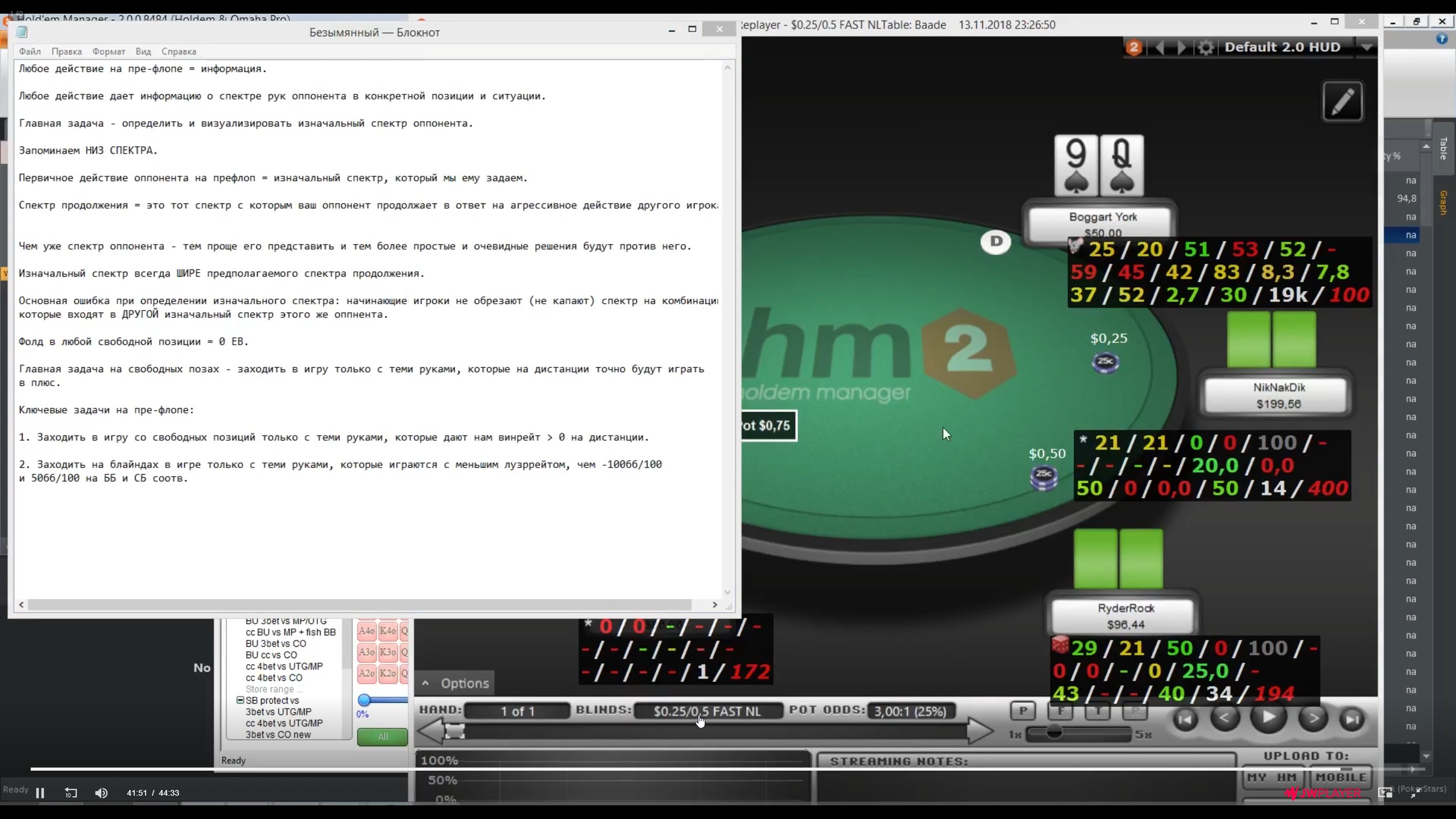Select '3bet vs CO new' range

278,734
